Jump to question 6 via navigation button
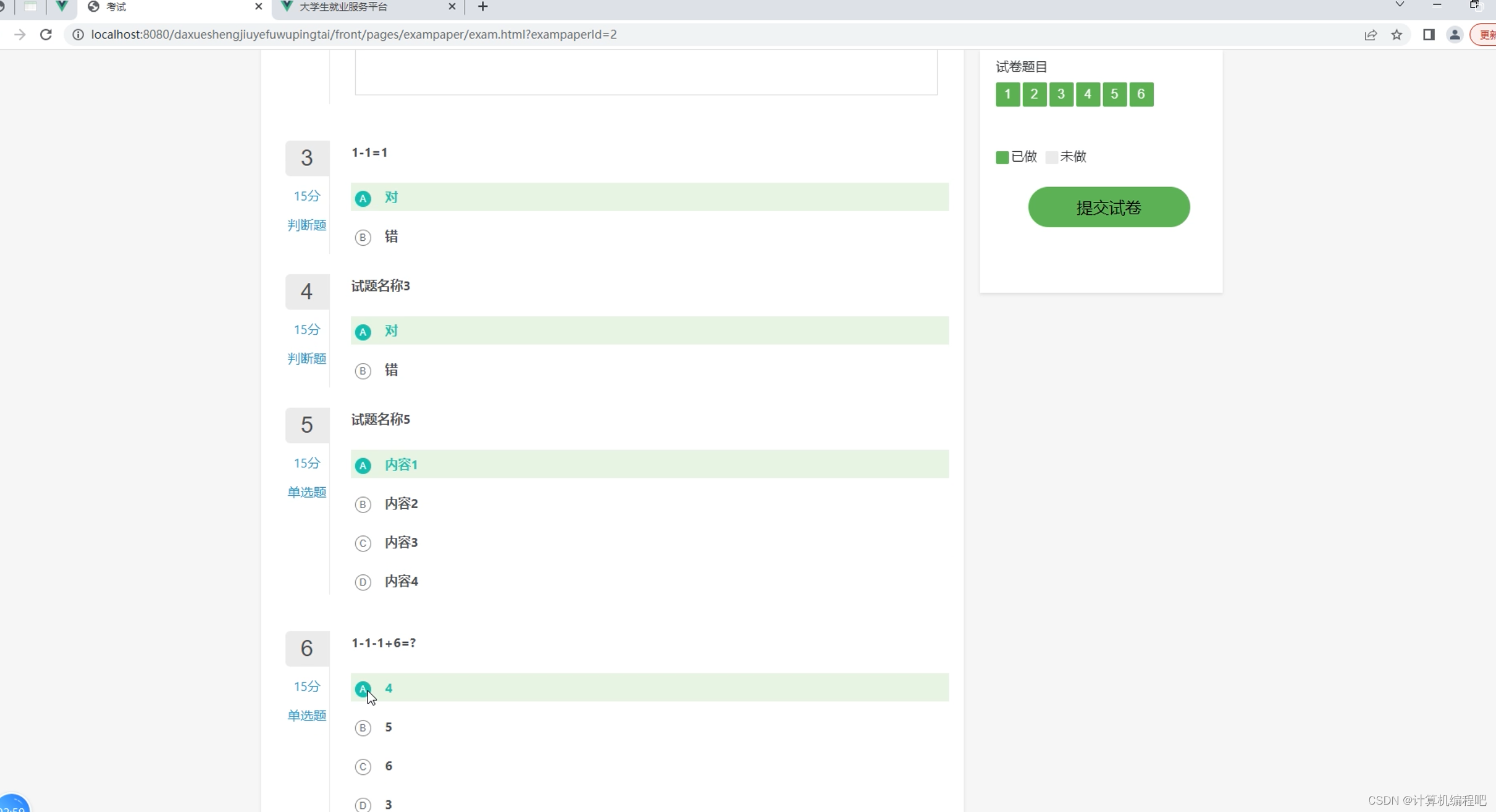 click(1140, 94)
